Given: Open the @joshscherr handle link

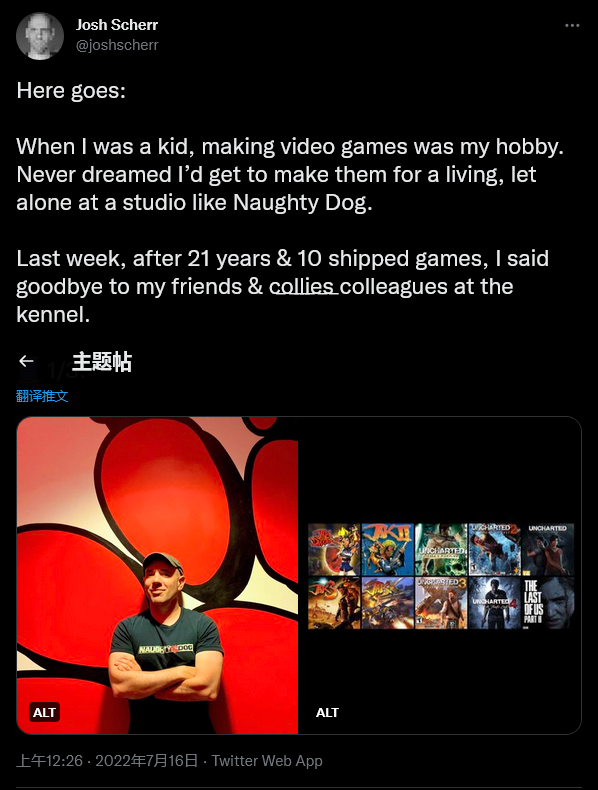Looking at the screenshot, I should [x=117, y=45].
